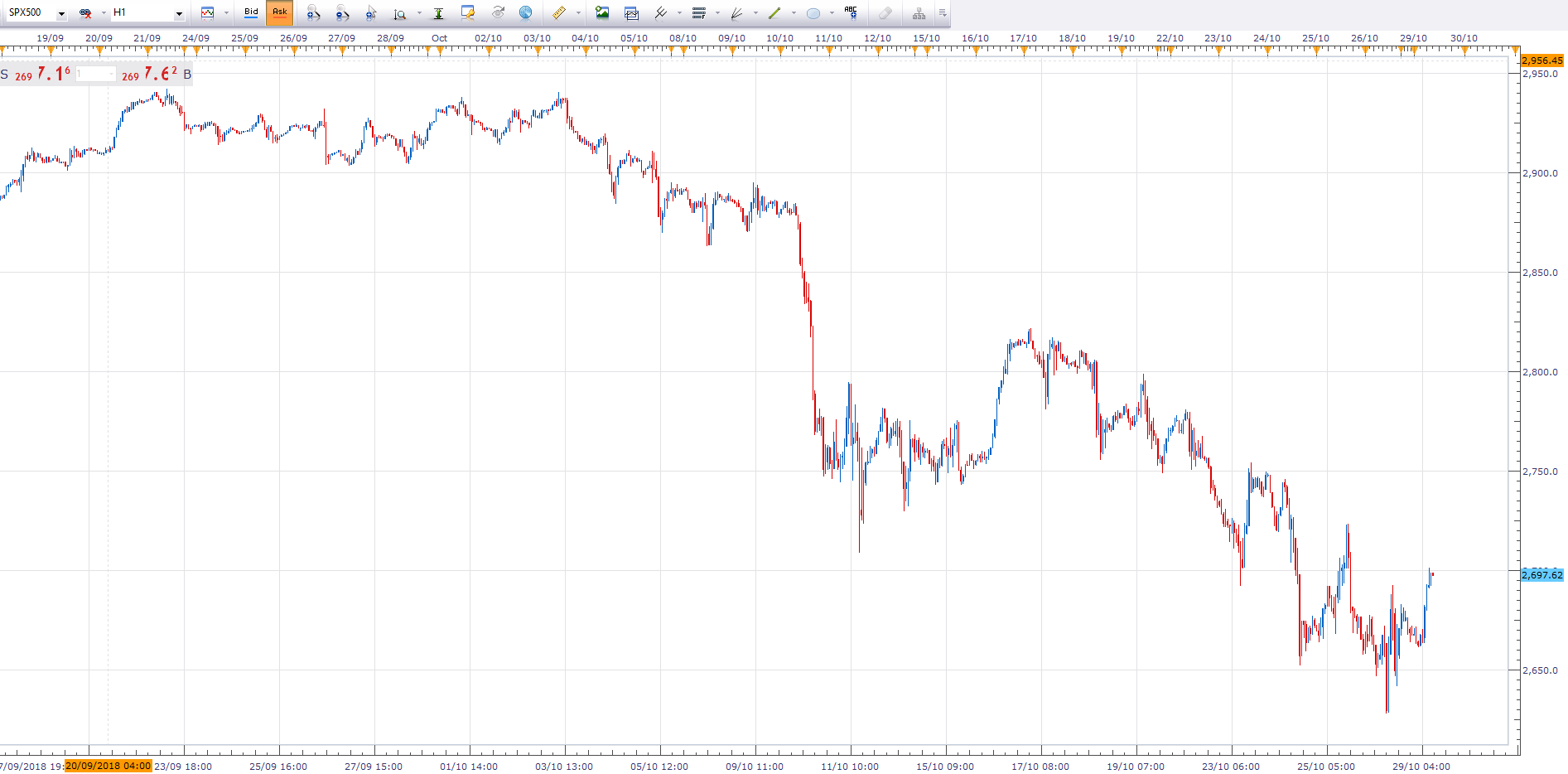Click the save chart image icon
This screenshot has height=774, width=1568.
tap(602, 12)
